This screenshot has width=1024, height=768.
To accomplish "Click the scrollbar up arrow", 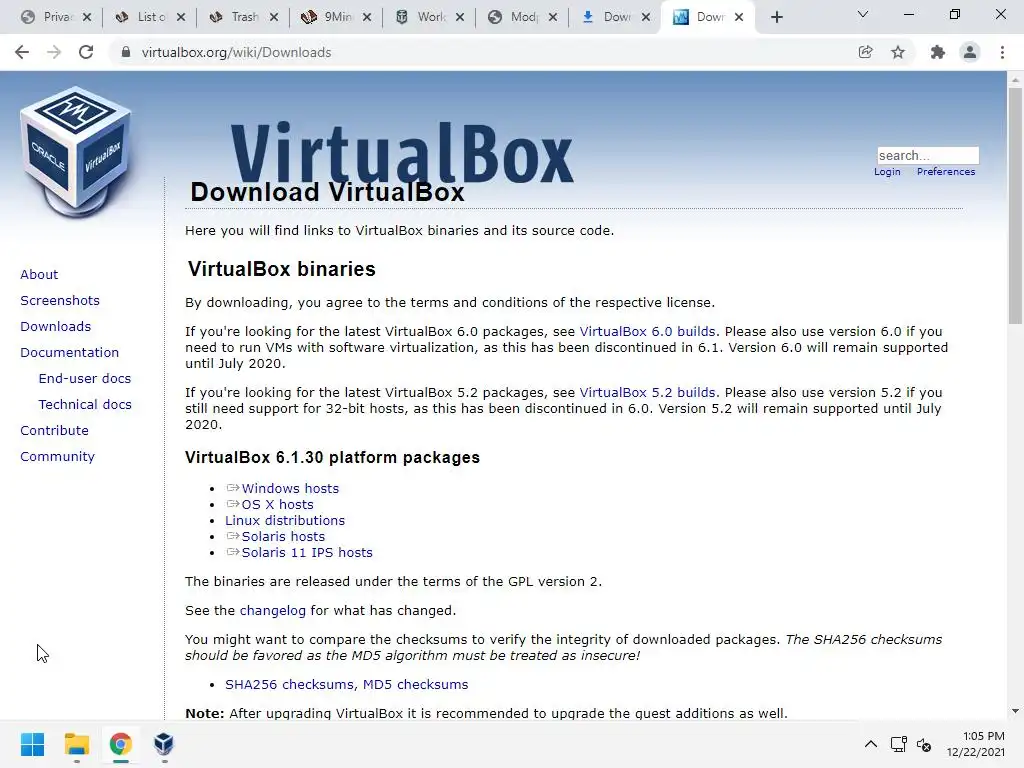I will click(1015, 79).
